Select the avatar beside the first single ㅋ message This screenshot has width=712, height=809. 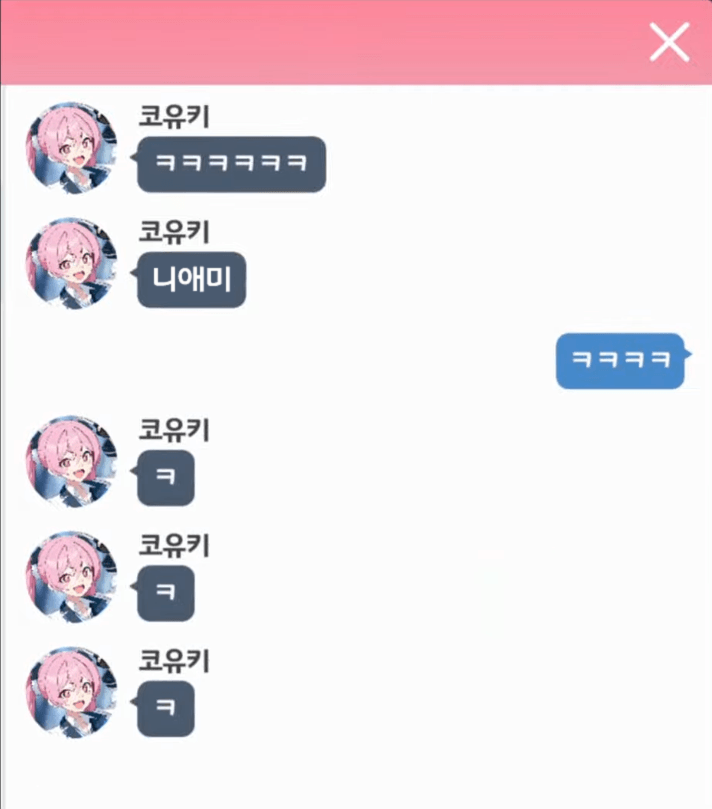pos(72,462)
